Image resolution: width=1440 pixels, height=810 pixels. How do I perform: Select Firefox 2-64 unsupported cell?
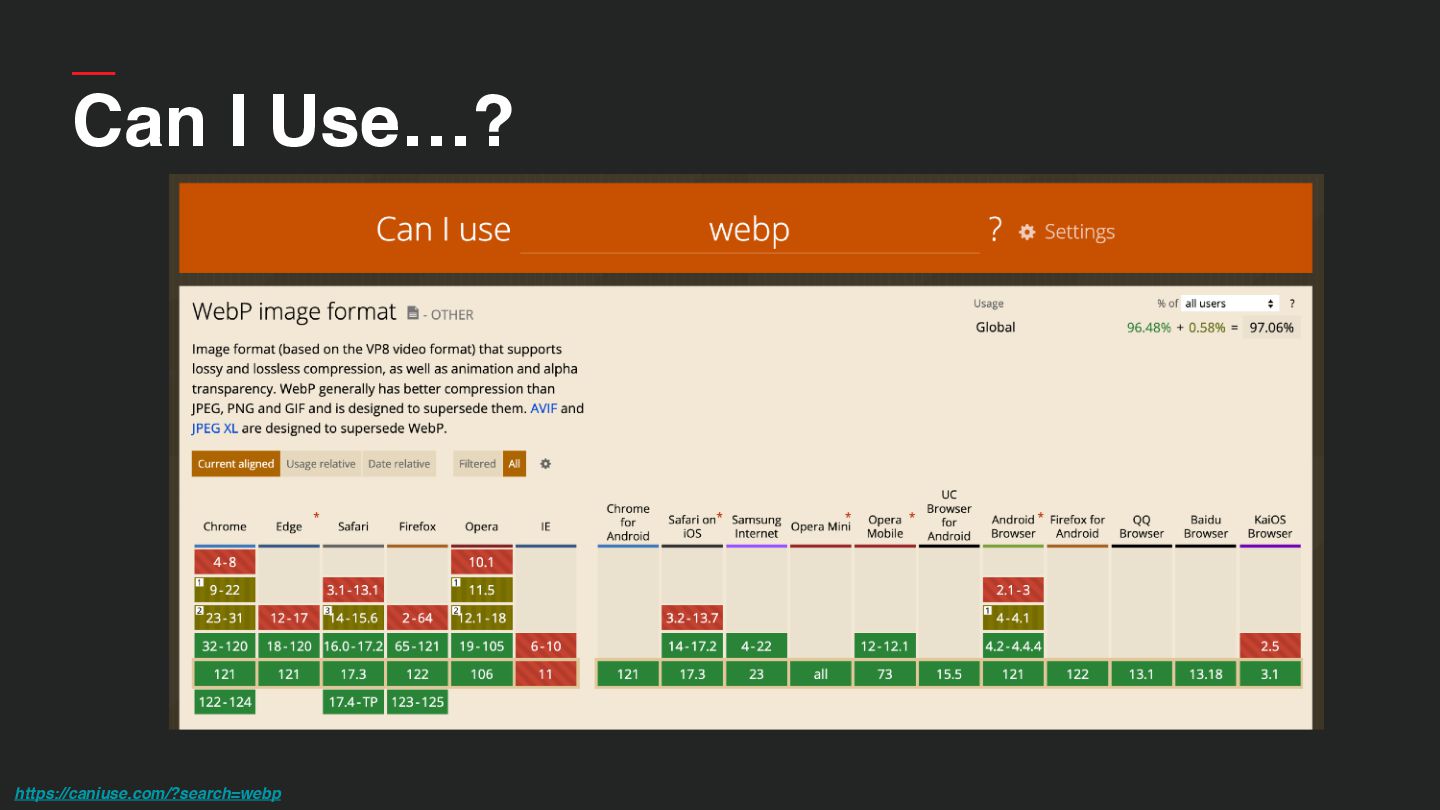pos(418,618)
